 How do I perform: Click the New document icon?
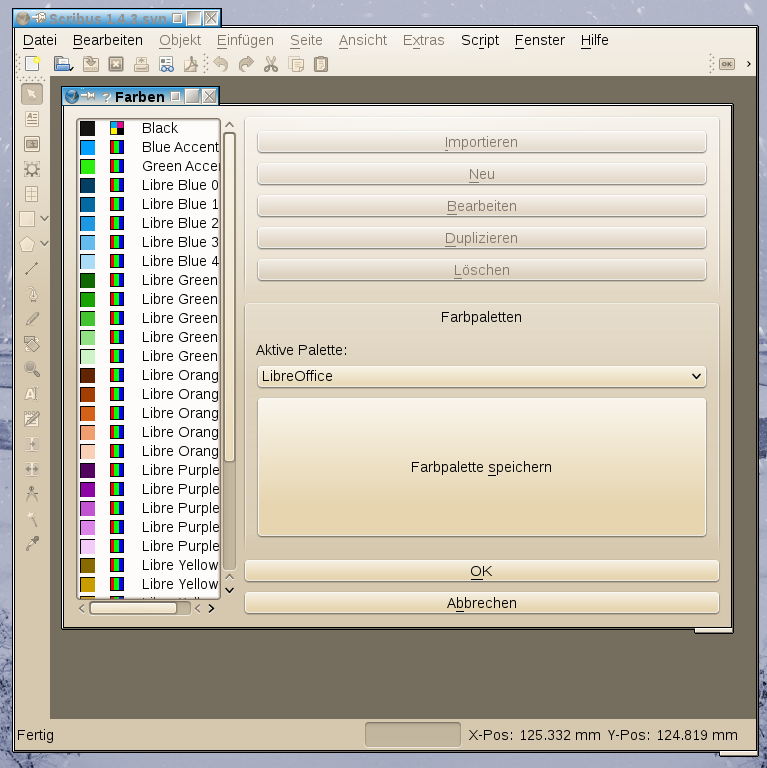click(x=33, y=64)
